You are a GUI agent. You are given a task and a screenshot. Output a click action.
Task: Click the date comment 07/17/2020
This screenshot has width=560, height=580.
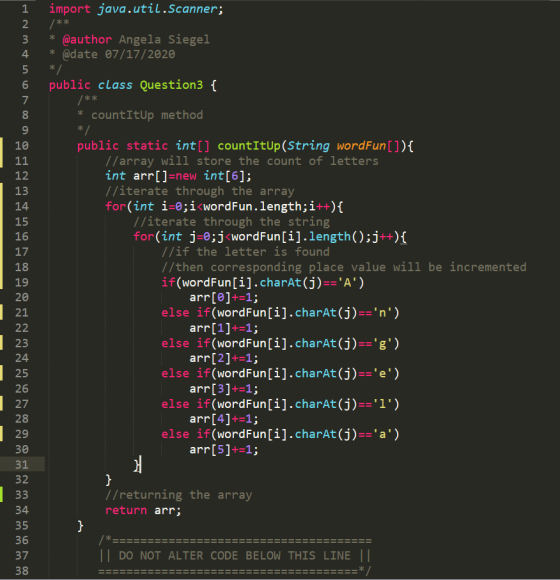(x=140, y=54)
